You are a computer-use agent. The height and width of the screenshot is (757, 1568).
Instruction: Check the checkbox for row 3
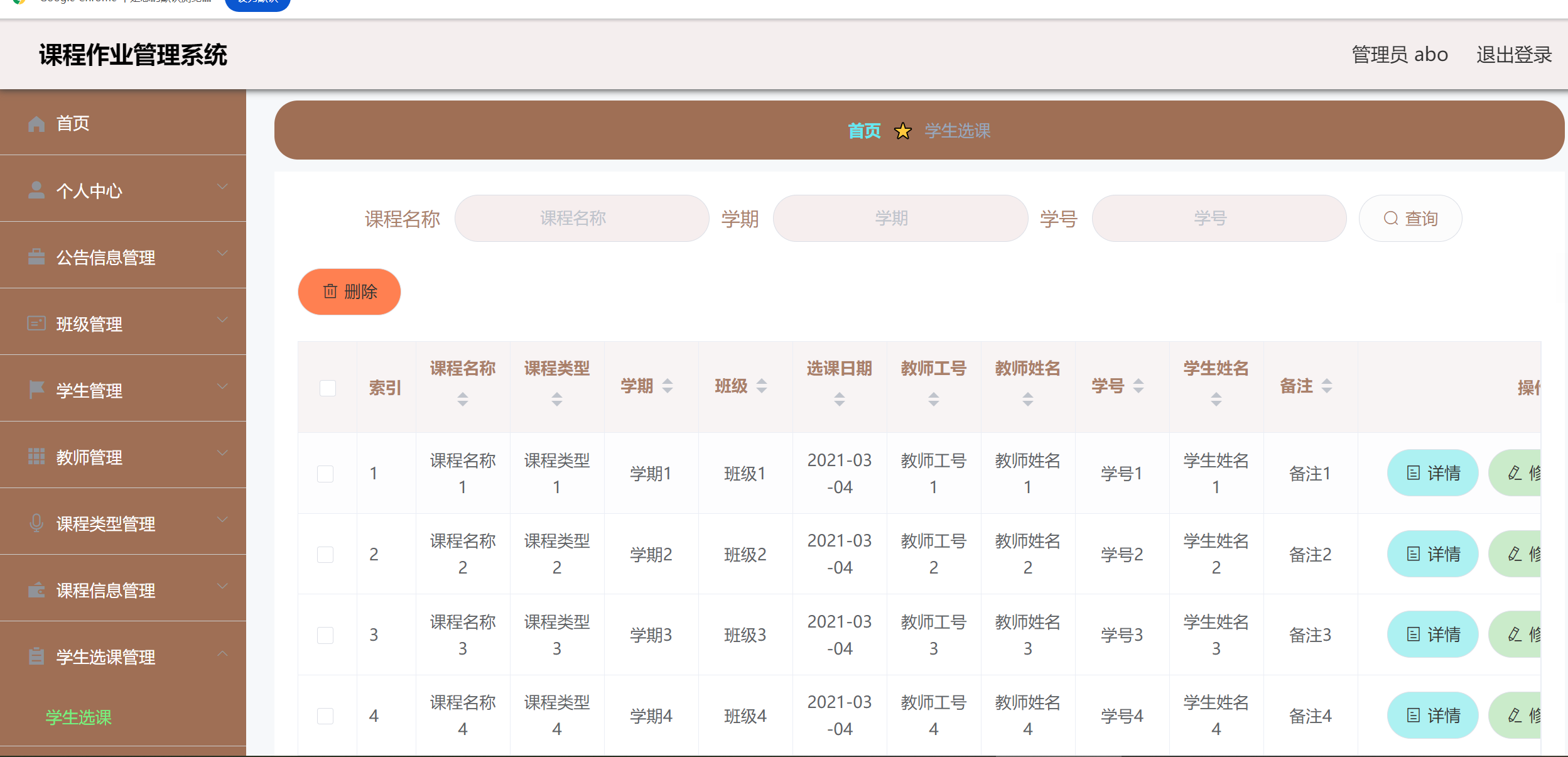[x=325, y=634]
